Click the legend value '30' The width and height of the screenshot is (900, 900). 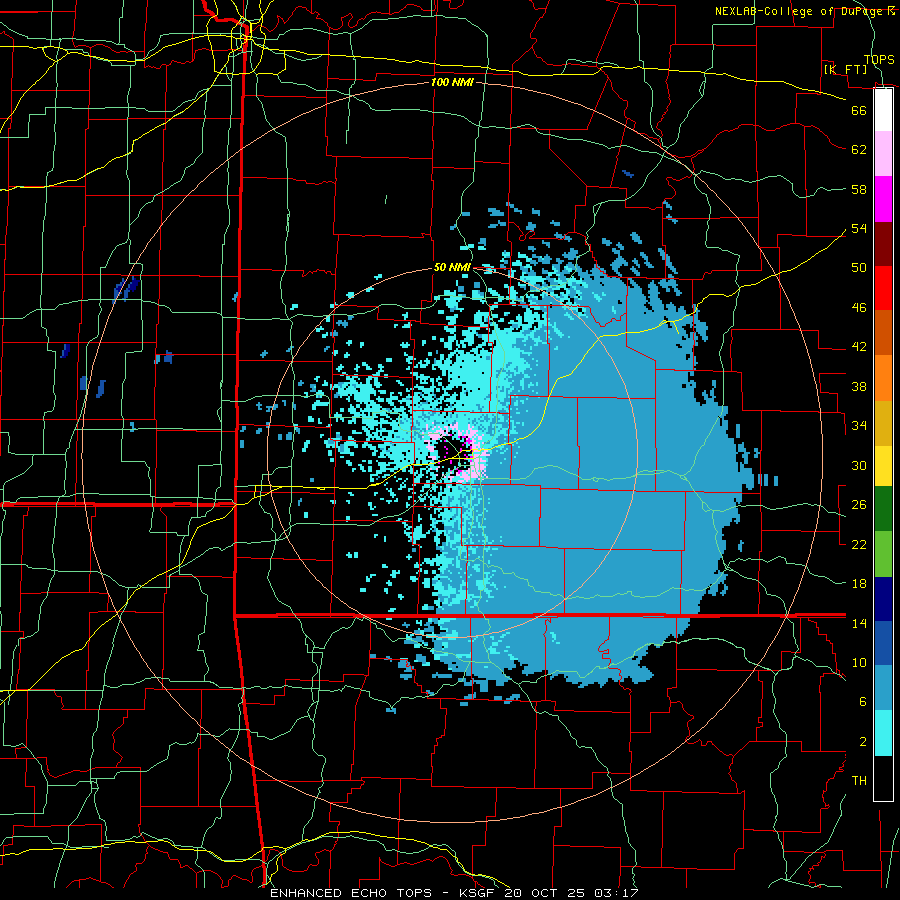pos(859,465)
